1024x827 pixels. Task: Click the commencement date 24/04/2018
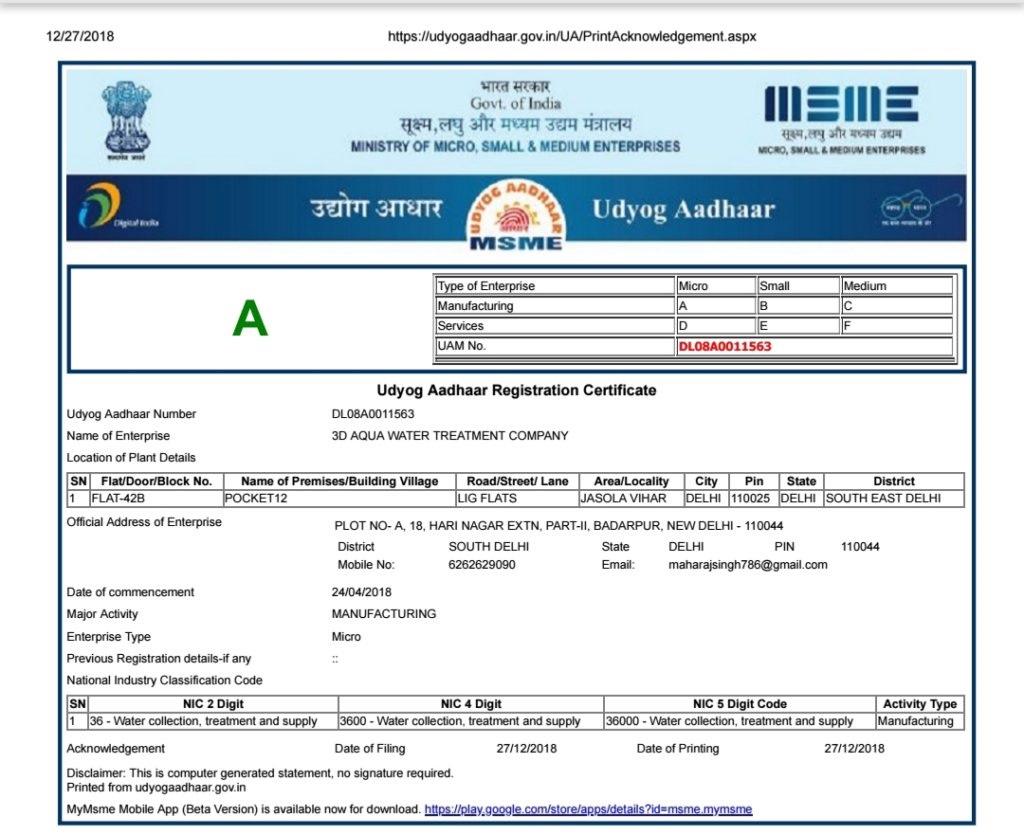pos(361,592)
